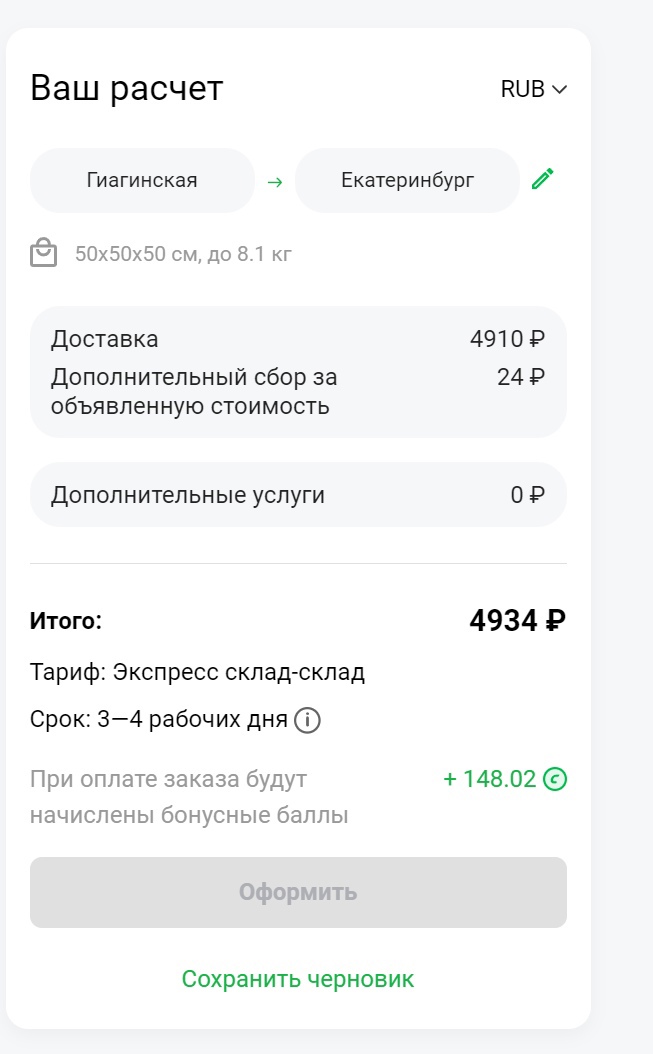The width and height of the screenshot is (653, 1054).
Task: Click the Сохранить черновик link
Action: [x=298, y=979]
